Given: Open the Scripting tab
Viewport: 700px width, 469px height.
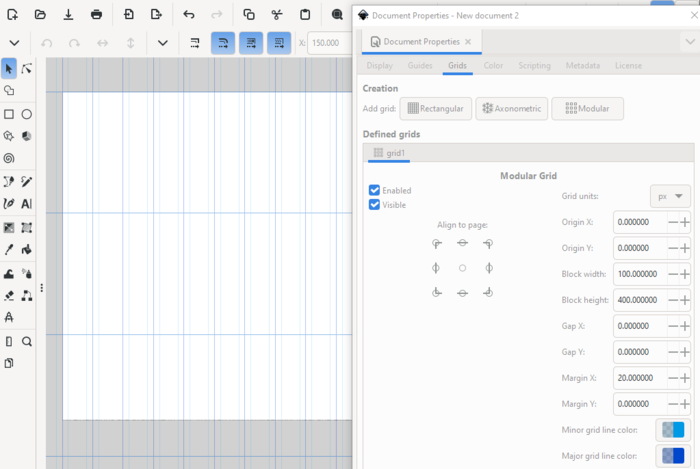Looking at the screenshot, I should coord(534,65).
